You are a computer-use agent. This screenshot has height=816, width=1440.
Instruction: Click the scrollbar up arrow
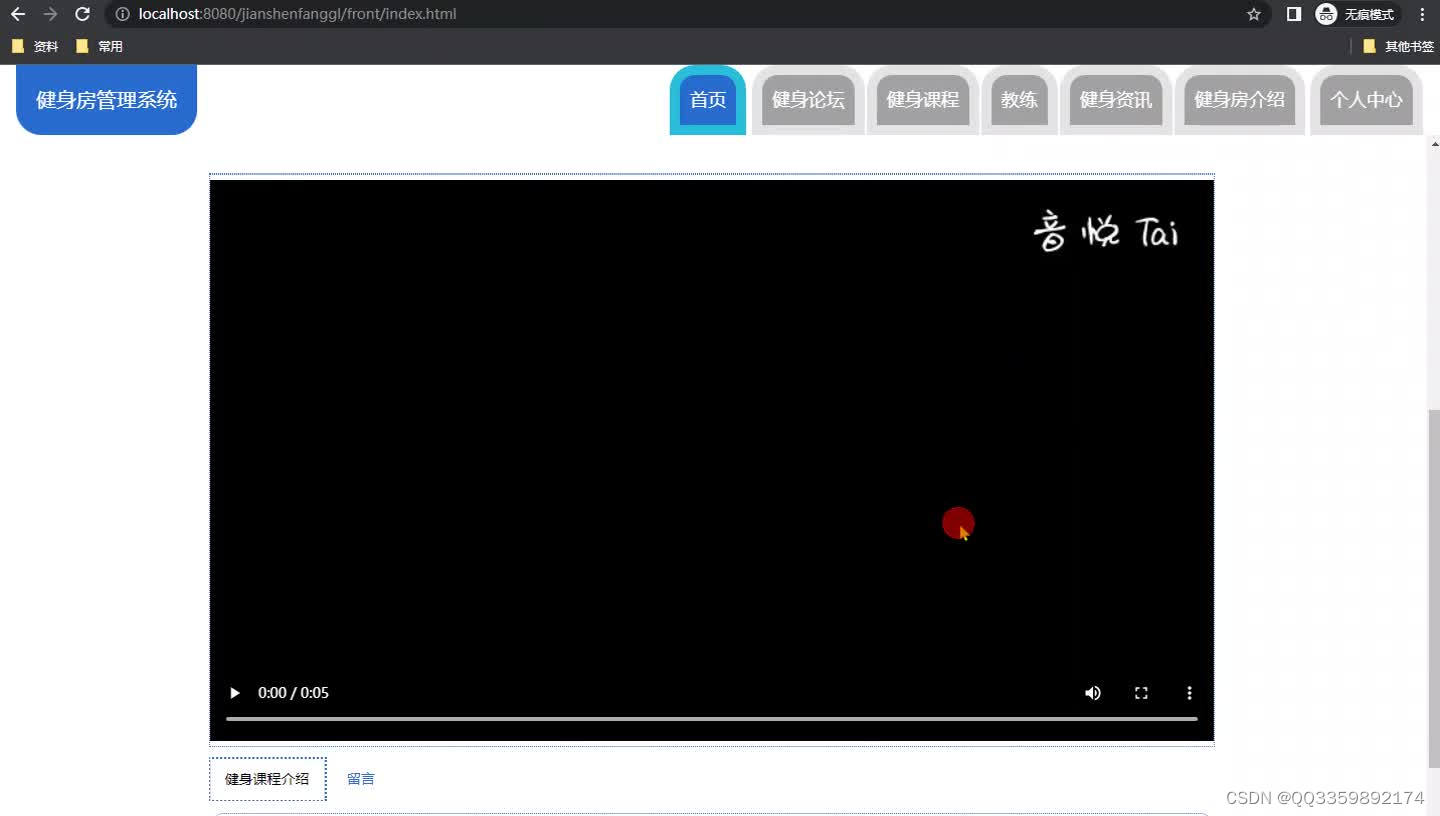(1434, 144)
